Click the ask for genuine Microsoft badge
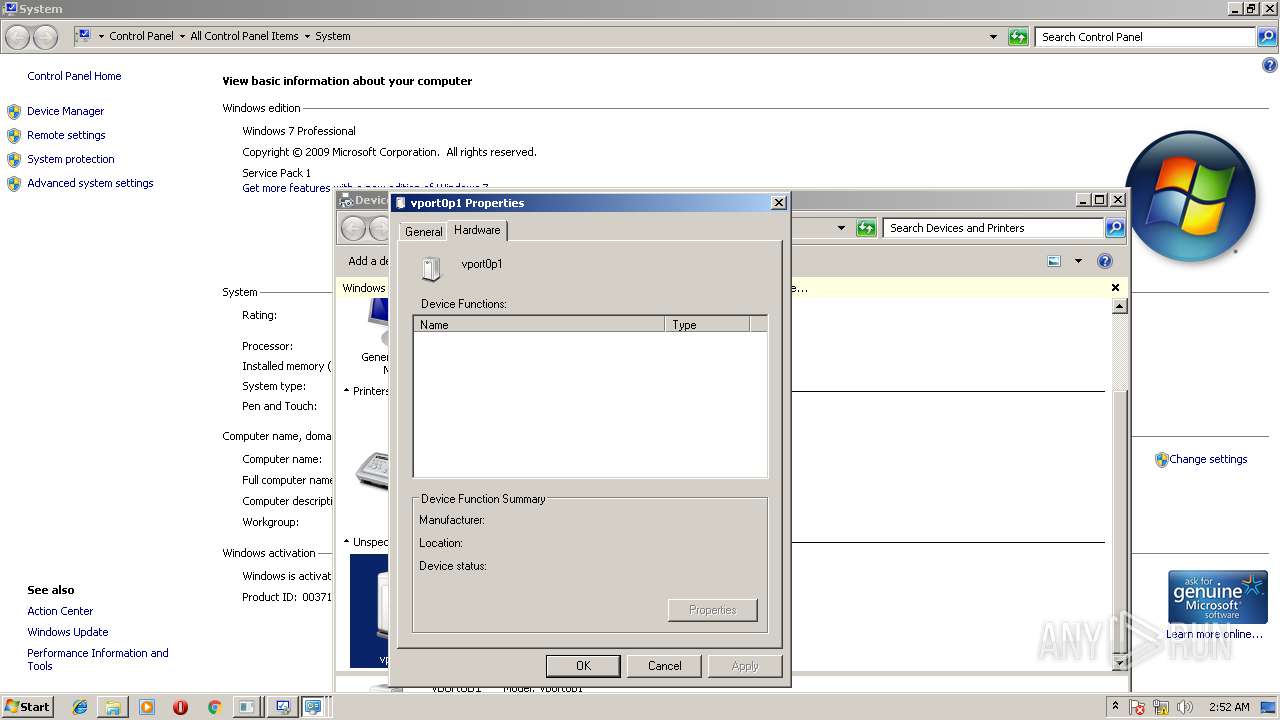The width and height of the screenshot is (1280, 720). [x=1217, y=598]
